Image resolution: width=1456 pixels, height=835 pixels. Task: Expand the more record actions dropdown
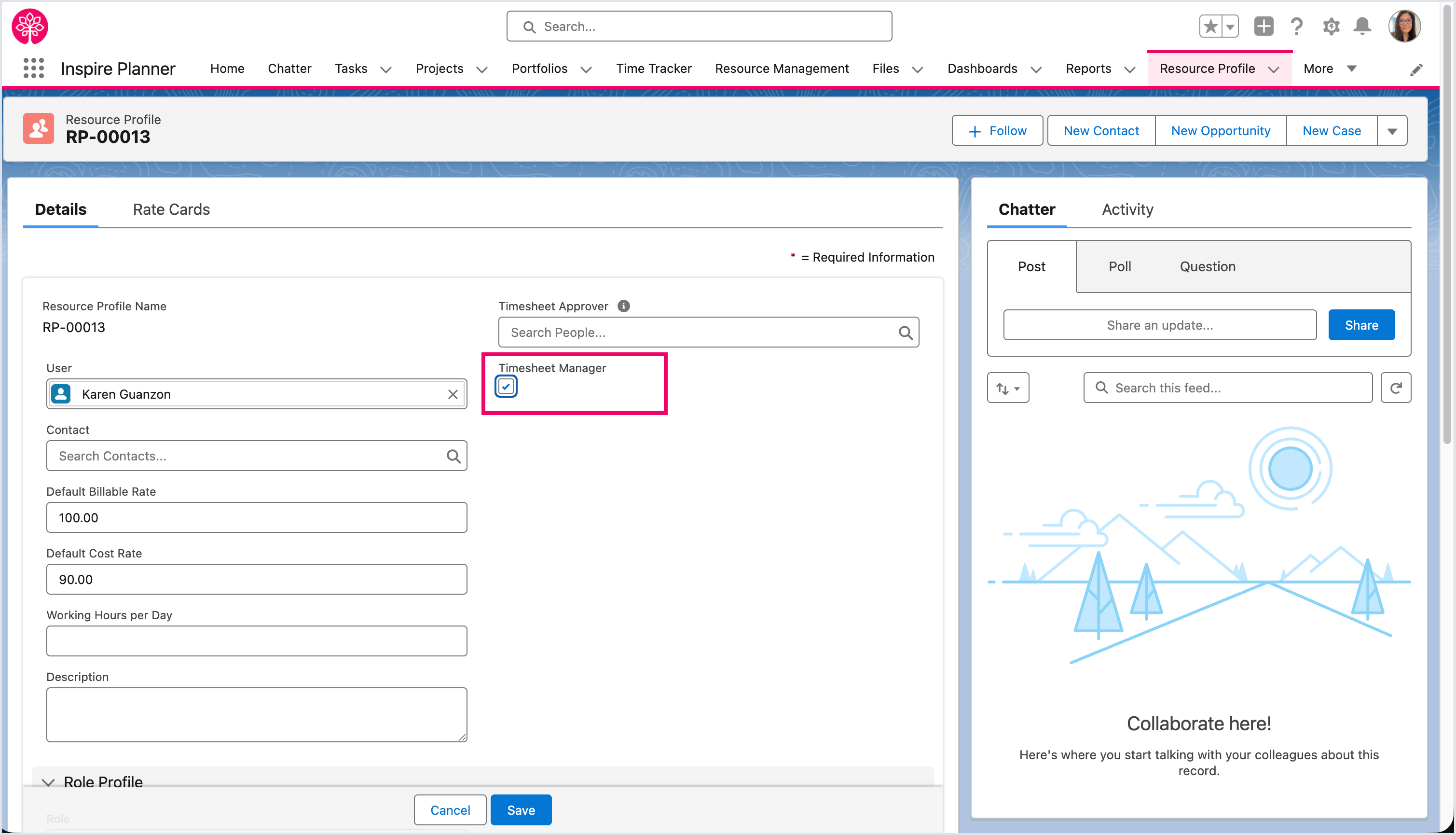point(1392,131)
